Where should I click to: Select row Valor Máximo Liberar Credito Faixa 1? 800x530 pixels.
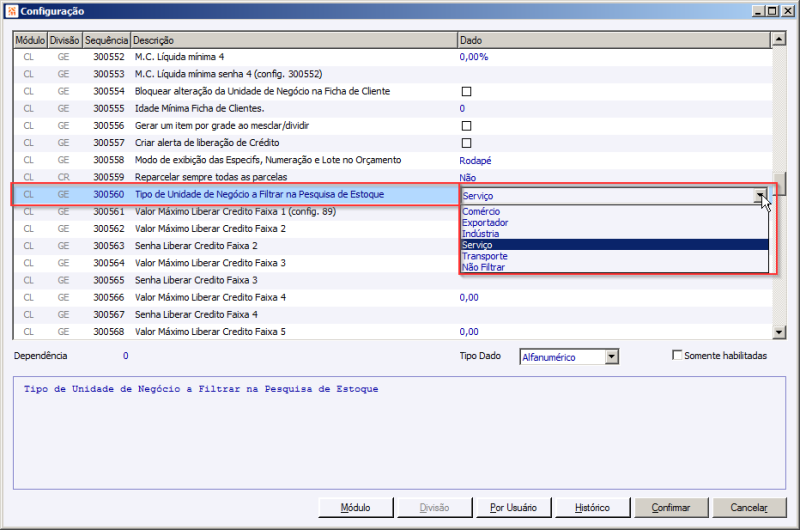(x=236, y=212)
